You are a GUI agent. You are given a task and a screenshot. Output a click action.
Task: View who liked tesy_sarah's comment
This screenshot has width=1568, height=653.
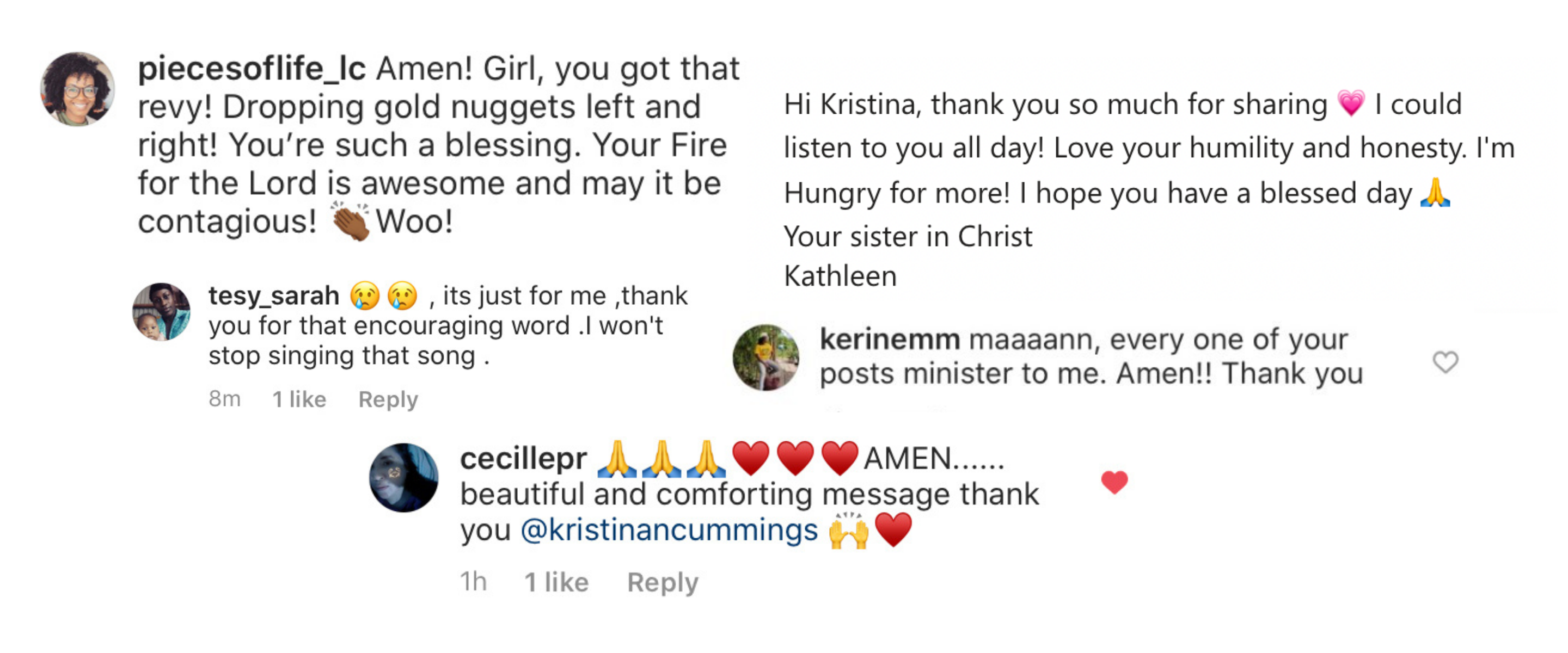click(299, 399)
